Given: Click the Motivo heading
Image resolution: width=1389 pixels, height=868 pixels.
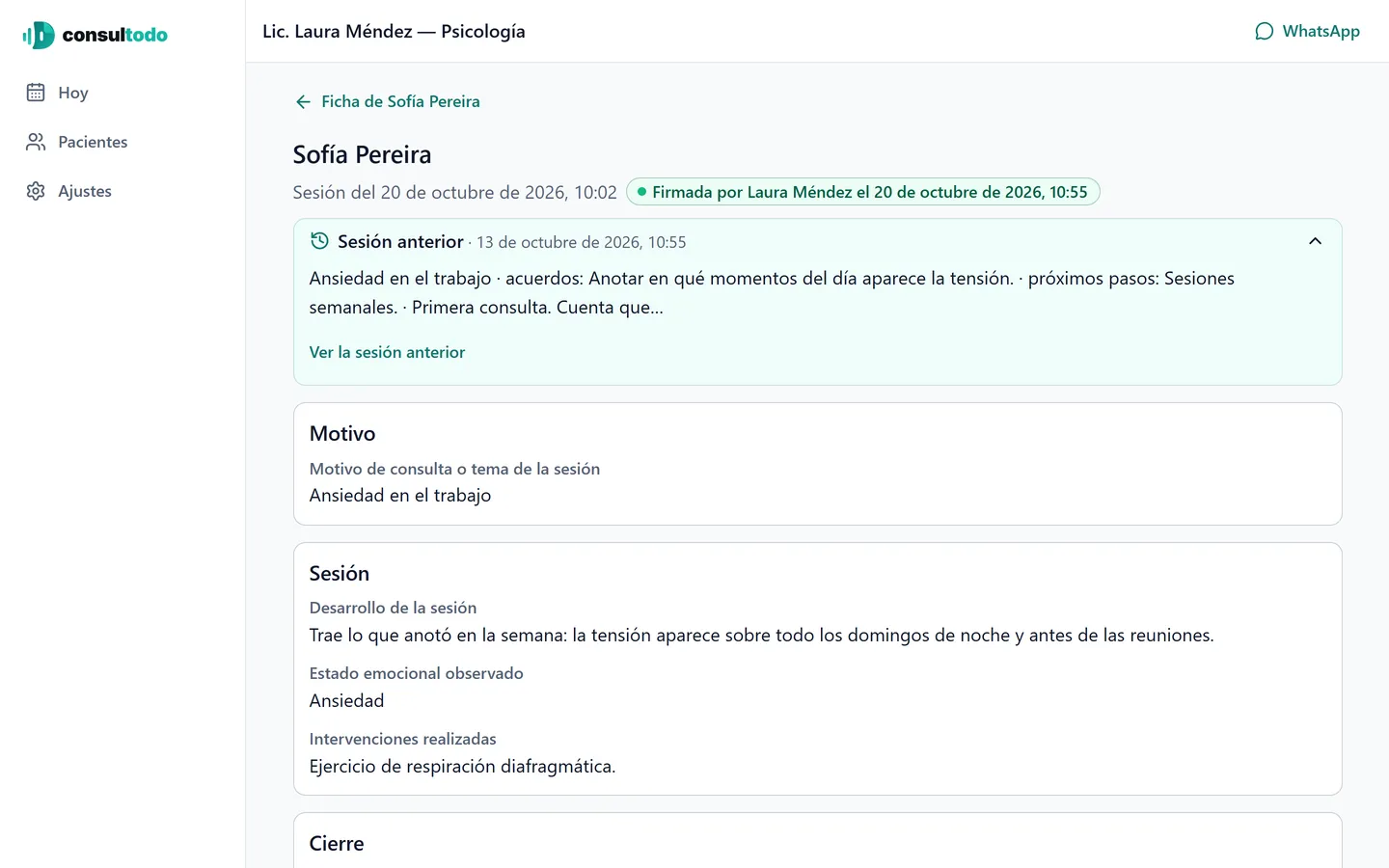Looking at the screenshot, I should pyautogui.click(x=342, y=433).
